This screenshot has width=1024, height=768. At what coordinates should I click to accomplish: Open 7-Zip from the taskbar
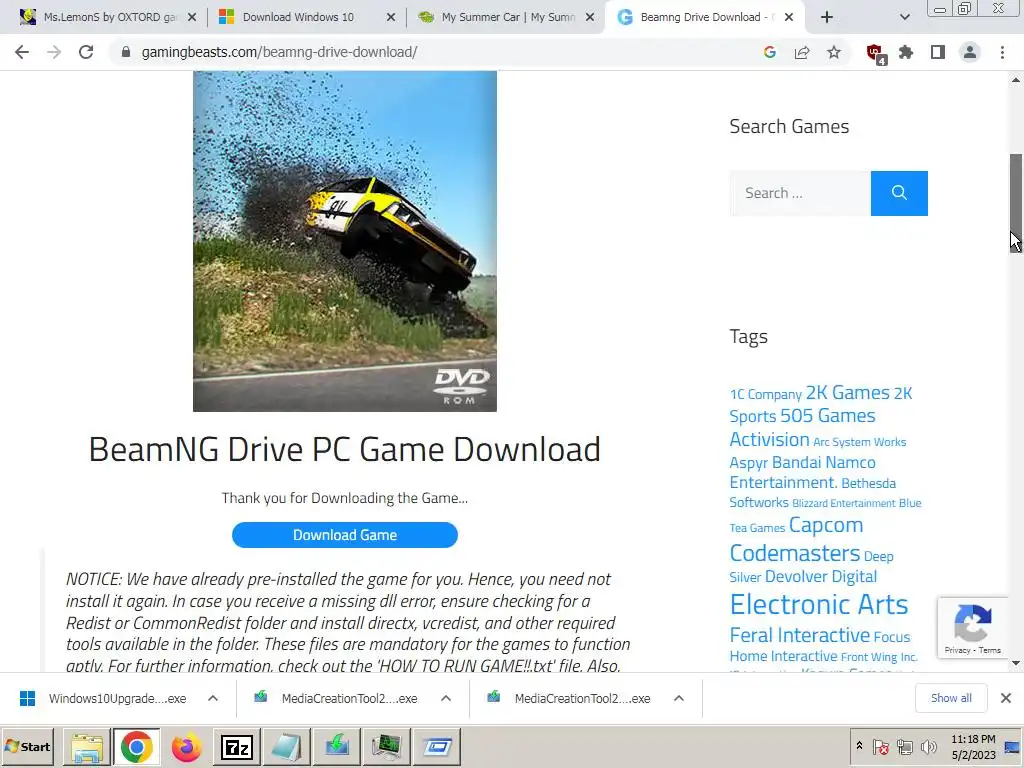coord(236,747)
